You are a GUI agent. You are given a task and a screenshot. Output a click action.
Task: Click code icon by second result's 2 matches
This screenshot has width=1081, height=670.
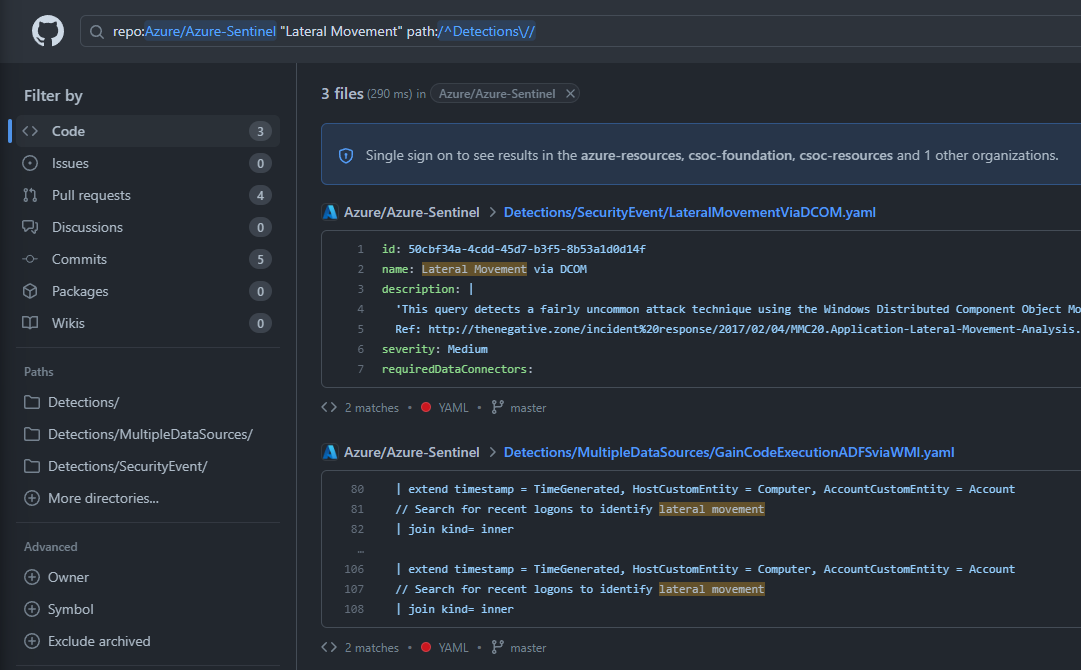point(329,647)
